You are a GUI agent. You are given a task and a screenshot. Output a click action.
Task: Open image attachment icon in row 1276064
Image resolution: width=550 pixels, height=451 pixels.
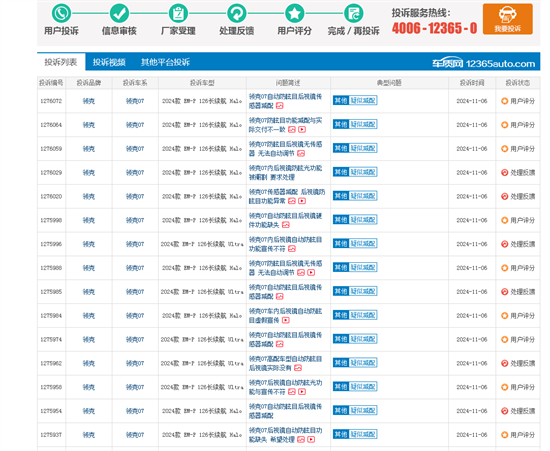pos(292,129)
